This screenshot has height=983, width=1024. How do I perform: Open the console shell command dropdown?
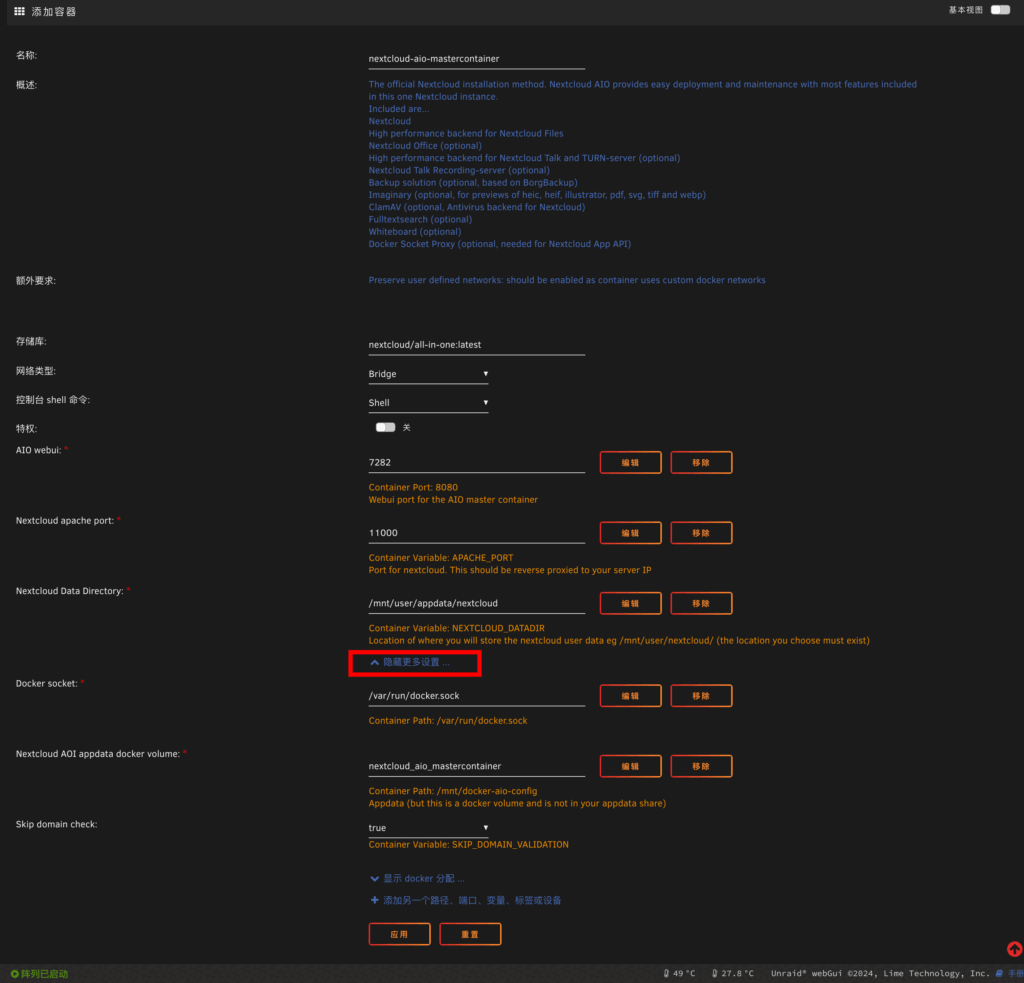pos(428,403)
